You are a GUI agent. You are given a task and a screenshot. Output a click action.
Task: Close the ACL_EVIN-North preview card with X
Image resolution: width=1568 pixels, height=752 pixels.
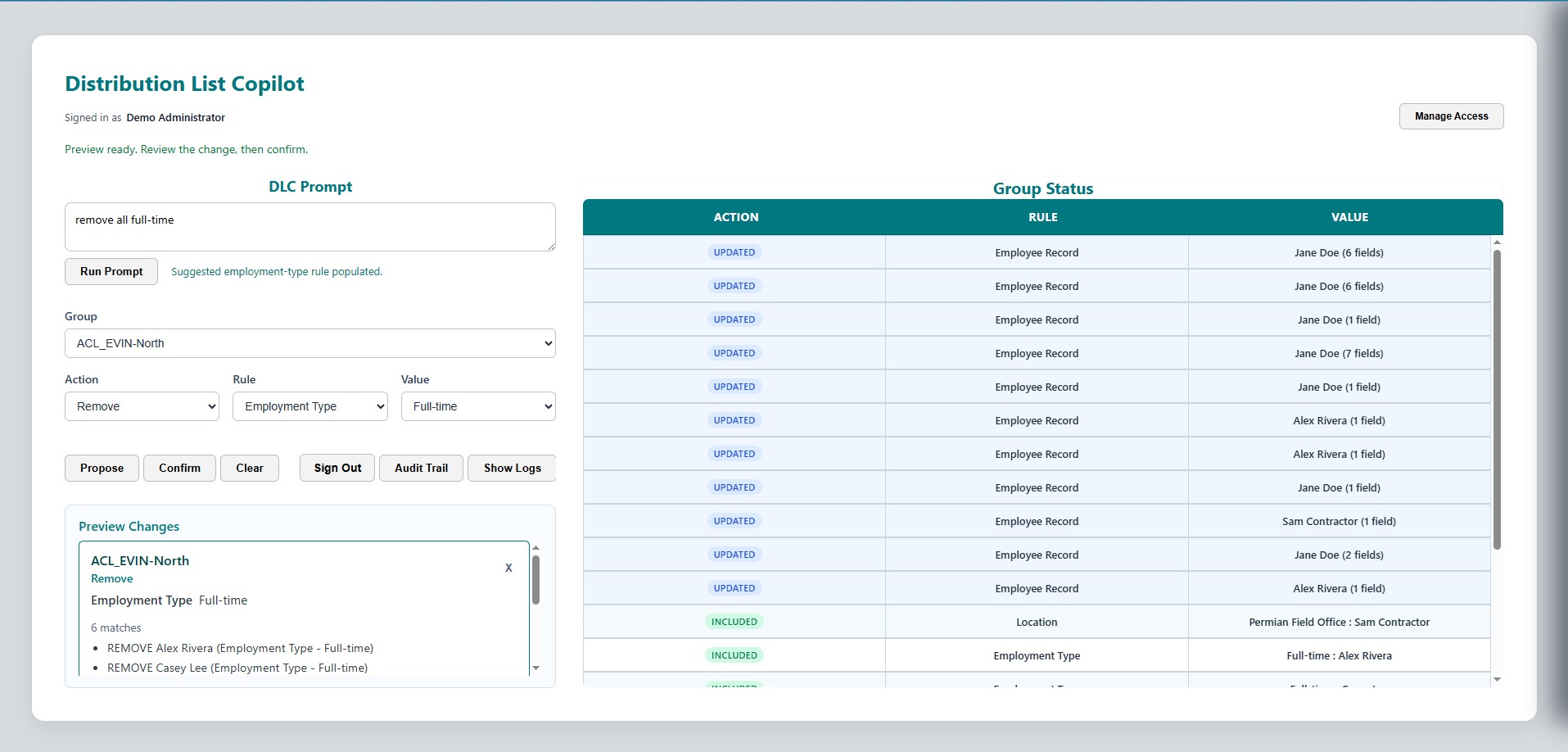(x=508, y=567)
